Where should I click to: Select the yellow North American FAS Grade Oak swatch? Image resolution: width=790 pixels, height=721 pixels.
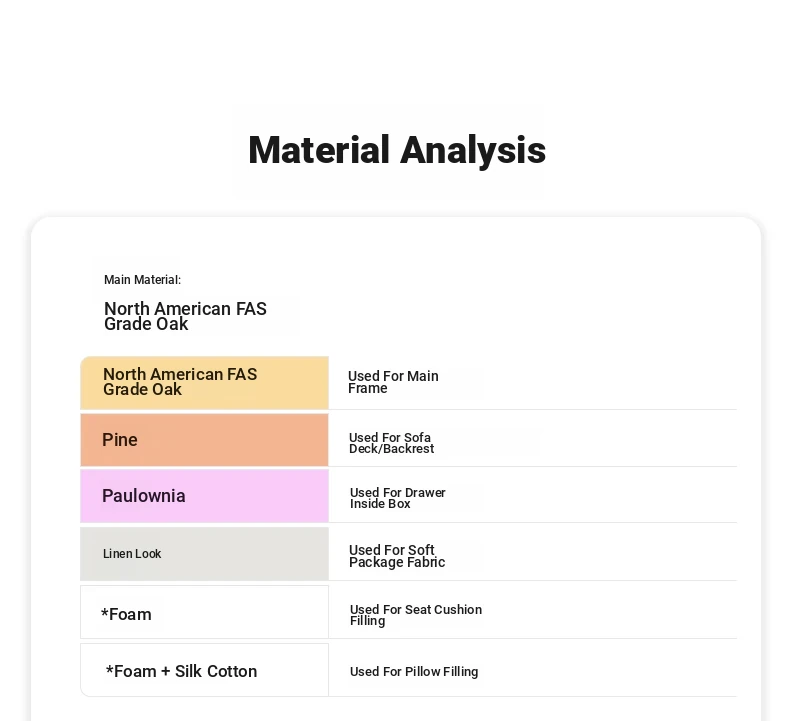tap(205, 382)
